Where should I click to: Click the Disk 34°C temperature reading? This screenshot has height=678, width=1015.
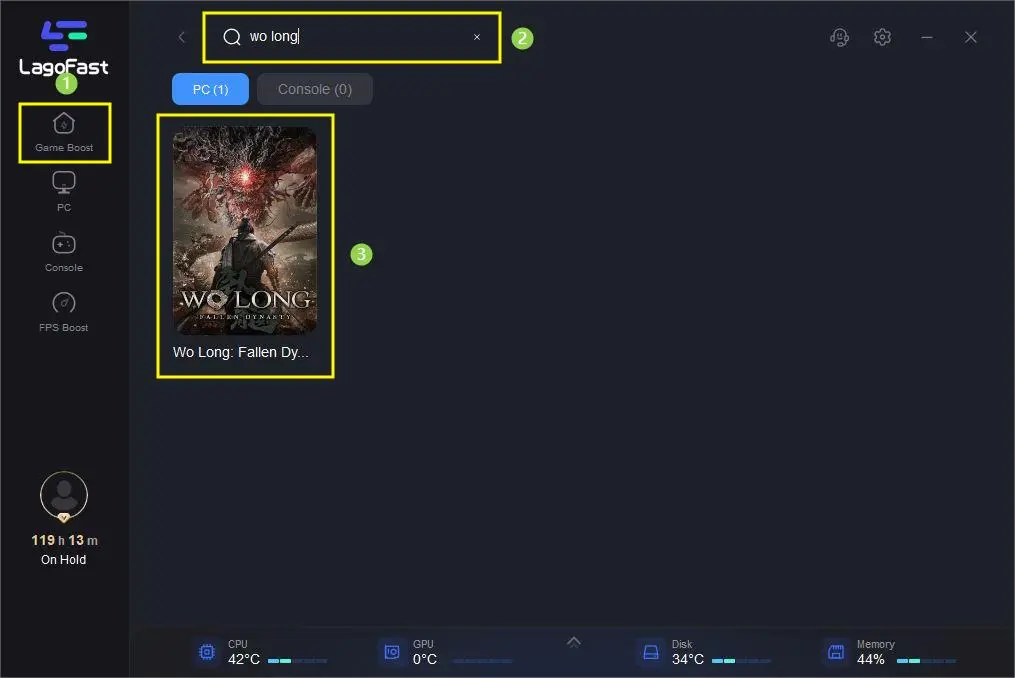tap(687, 659)
